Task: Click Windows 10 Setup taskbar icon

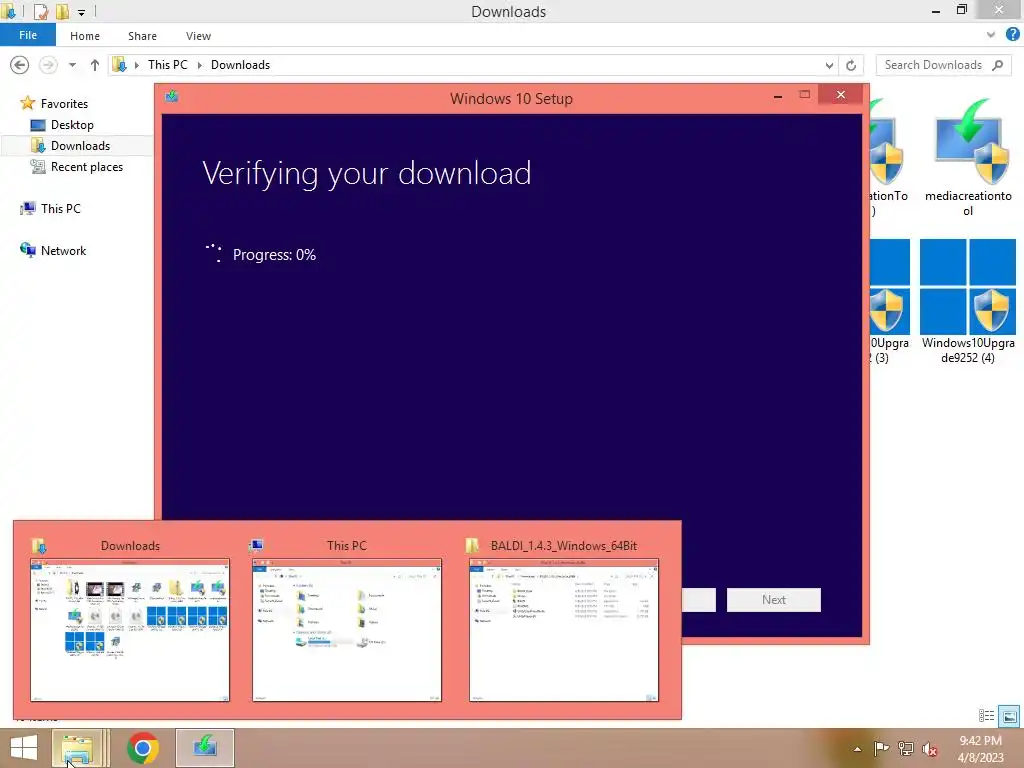Action: click(205, 748)
